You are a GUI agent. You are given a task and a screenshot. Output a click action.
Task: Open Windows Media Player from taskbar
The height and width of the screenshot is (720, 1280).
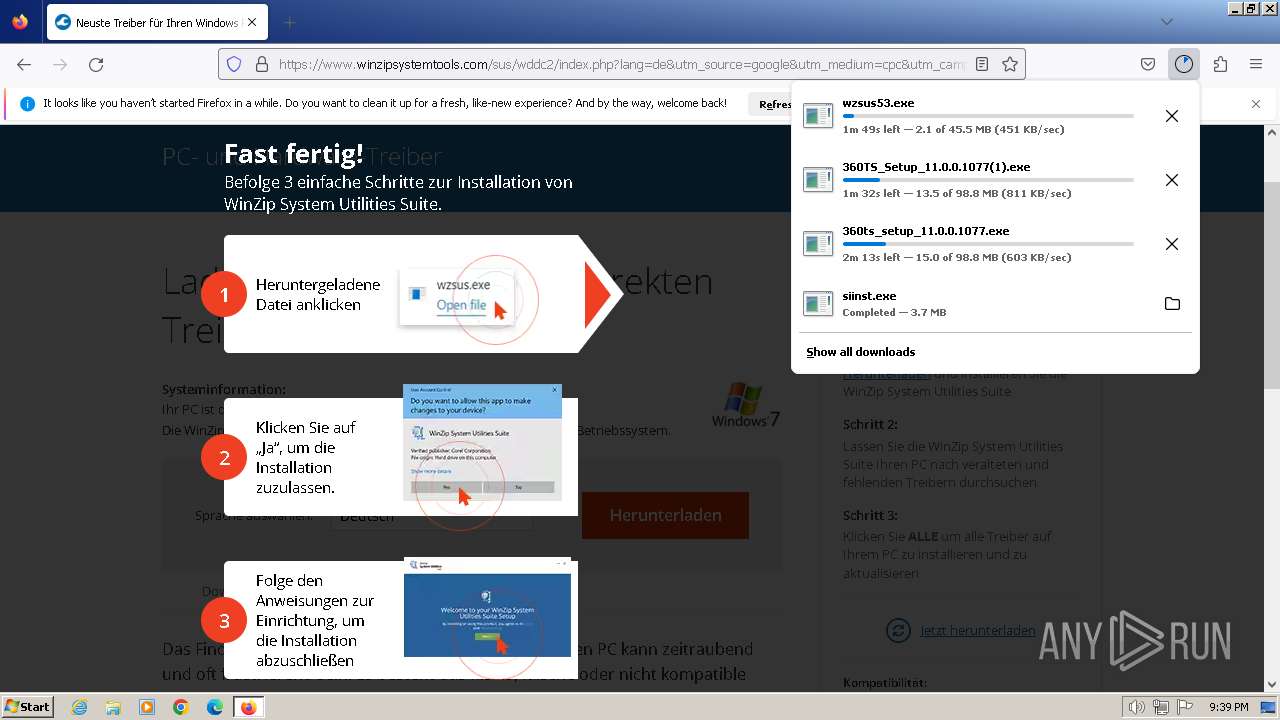[147, 707]
